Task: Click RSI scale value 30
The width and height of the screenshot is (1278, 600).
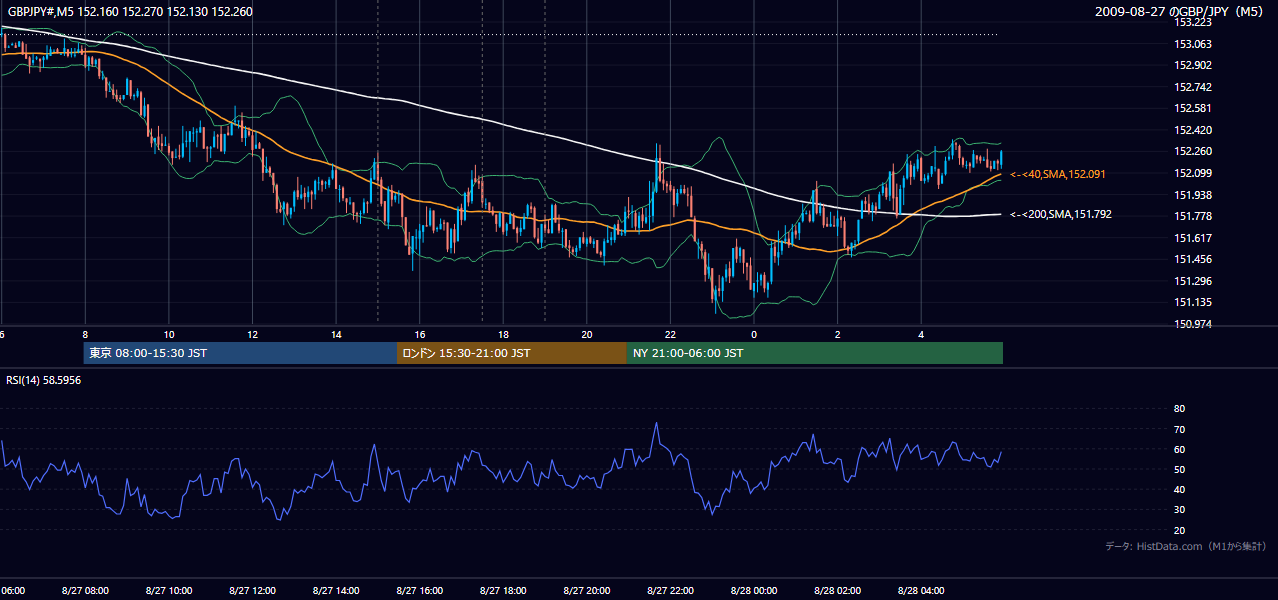Action: click(1179, 510)
